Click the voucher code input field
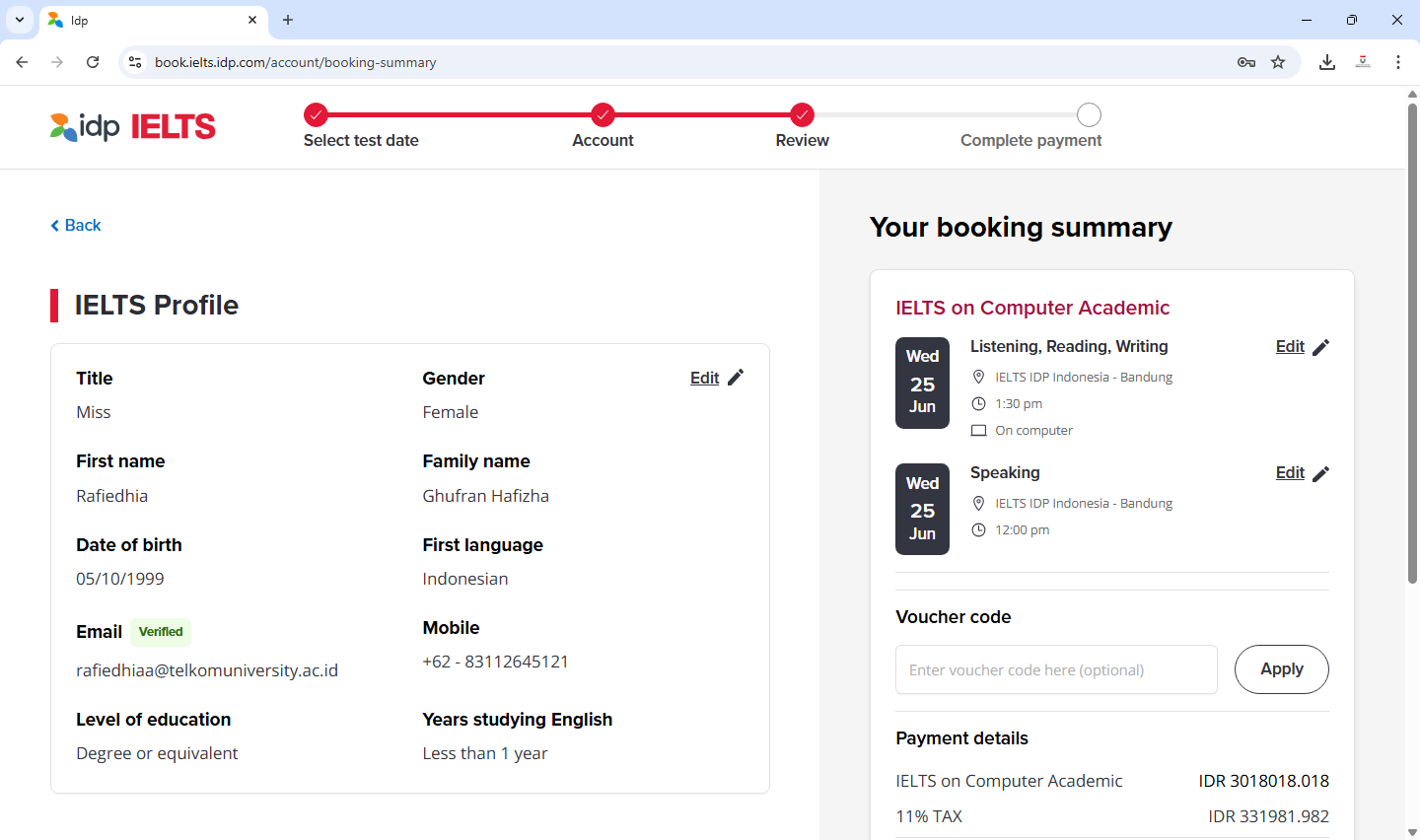The image size is (1420, 840). tap(1056, 669)
